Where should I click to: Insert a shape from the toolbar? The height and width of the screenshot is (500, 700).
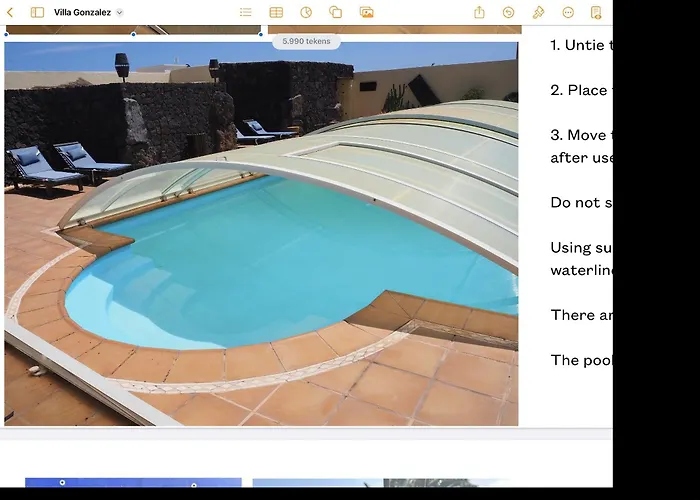336,12
